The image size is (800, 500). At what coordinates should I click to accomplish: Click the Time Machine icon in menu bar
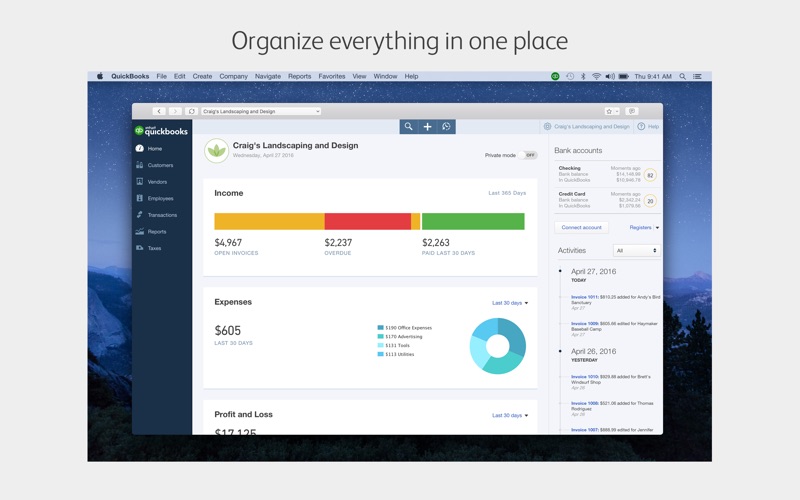[570, 76]
